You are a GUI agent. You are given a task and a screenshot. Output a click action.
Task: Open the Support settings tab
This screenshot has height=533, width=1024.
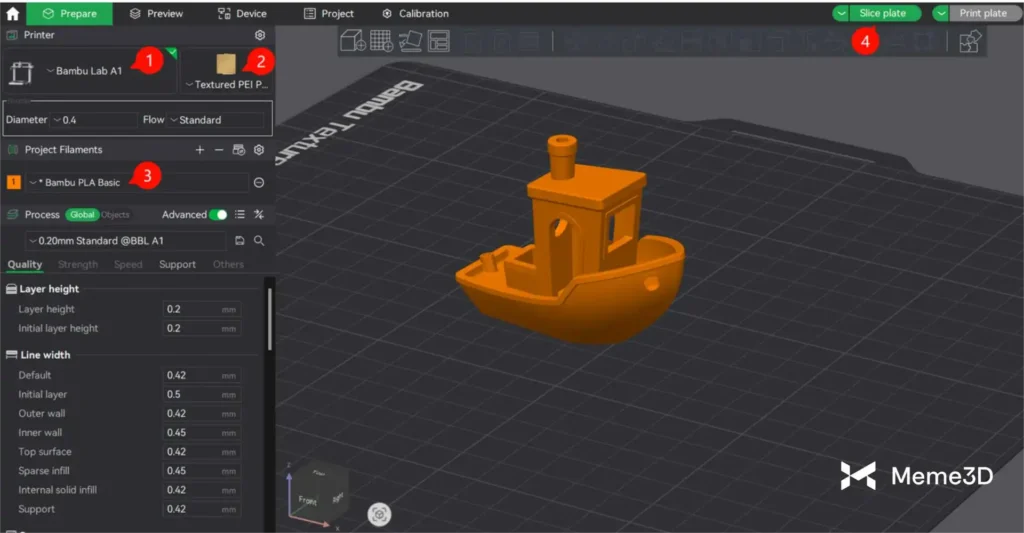tap(177, 265)
